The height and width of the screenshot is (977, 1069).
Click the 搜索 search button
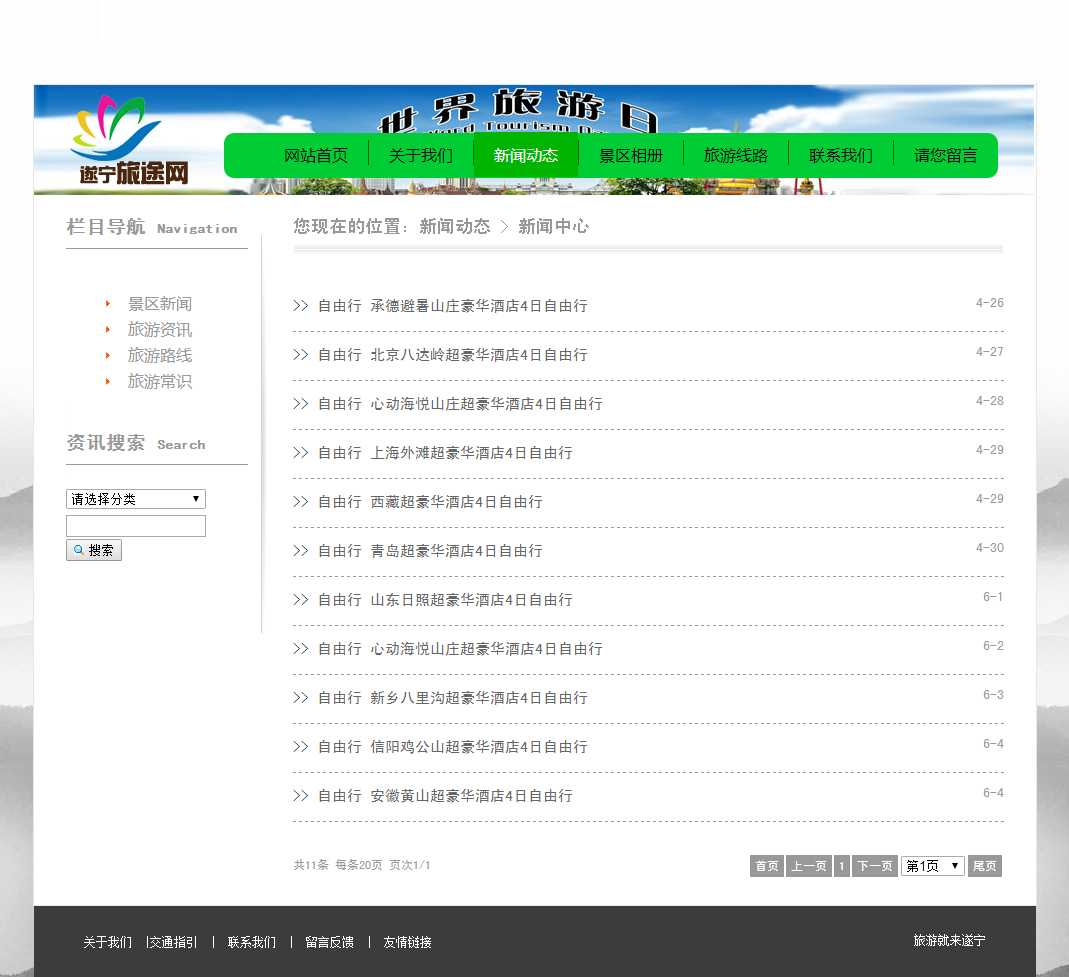94,550
